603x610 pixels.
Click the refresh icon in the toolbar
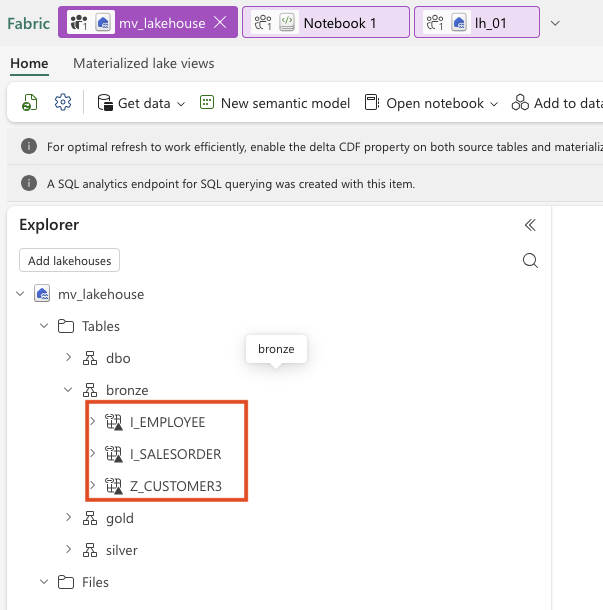click(31, 103)
